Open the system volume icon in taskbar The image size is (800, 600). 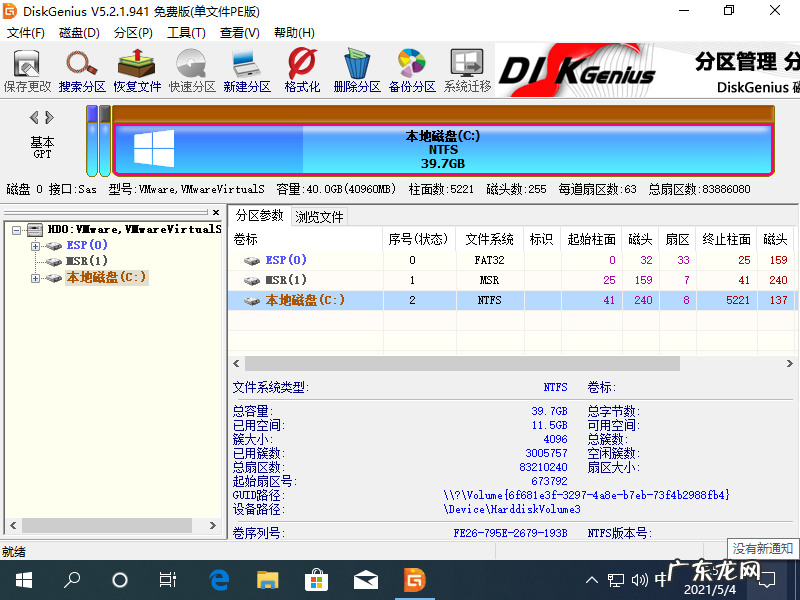(642, 578)
